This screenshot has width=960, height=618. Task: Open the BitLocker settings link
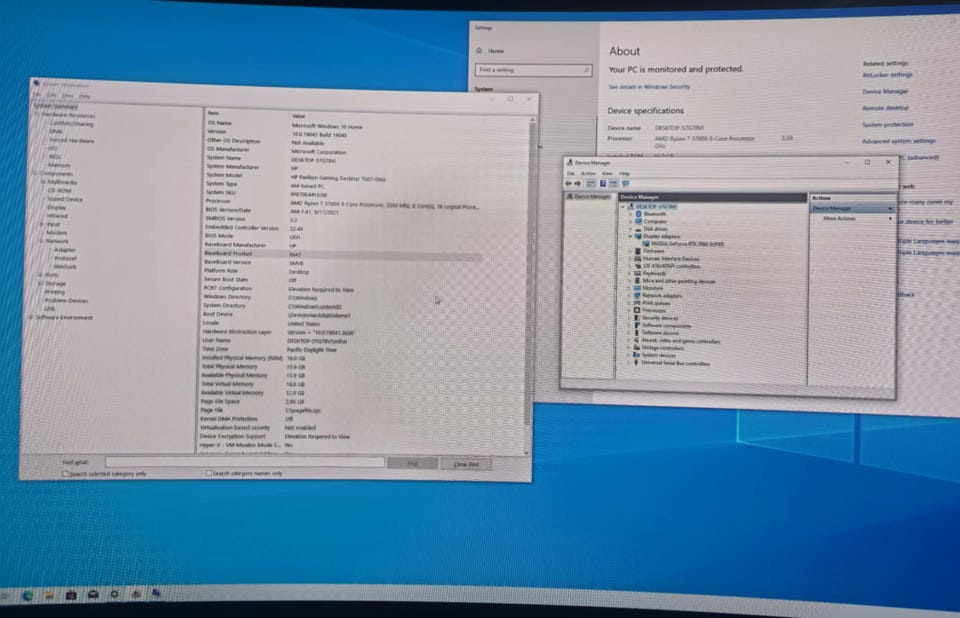point(887,75)
